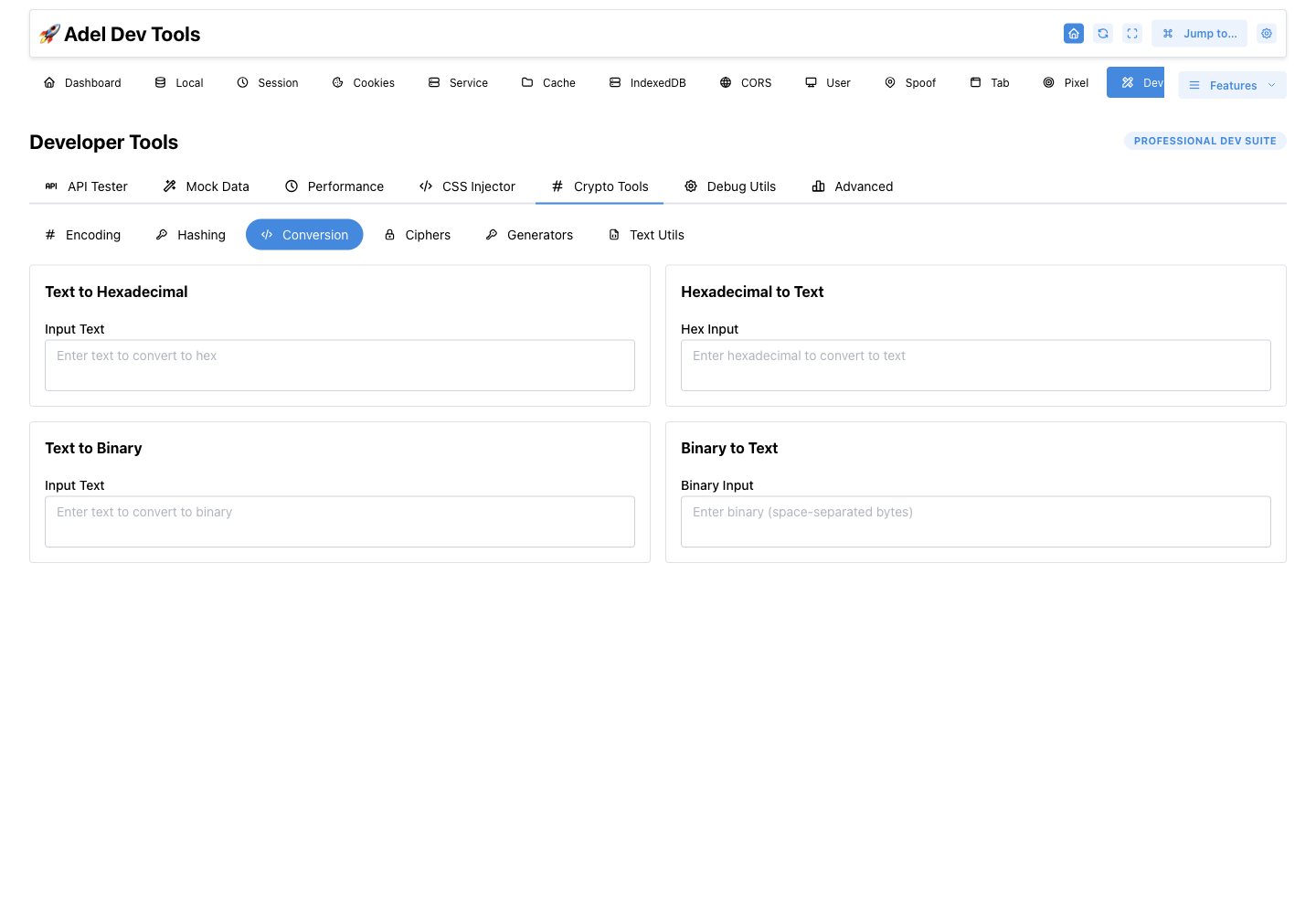Go to the Dashboard page
Viewport: 1316px width, 914px height.
(82, 82)
